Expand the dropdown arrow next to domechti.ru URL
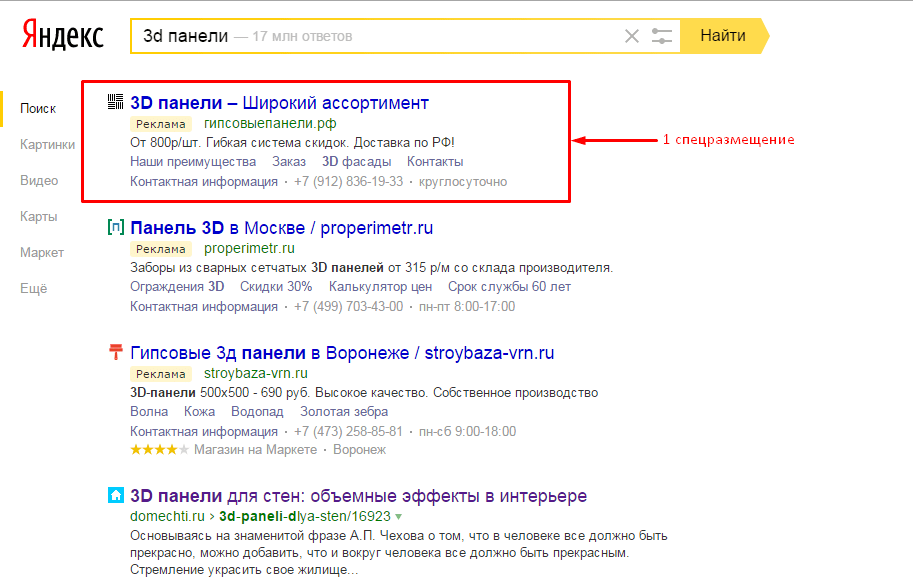 coord(399,517)
